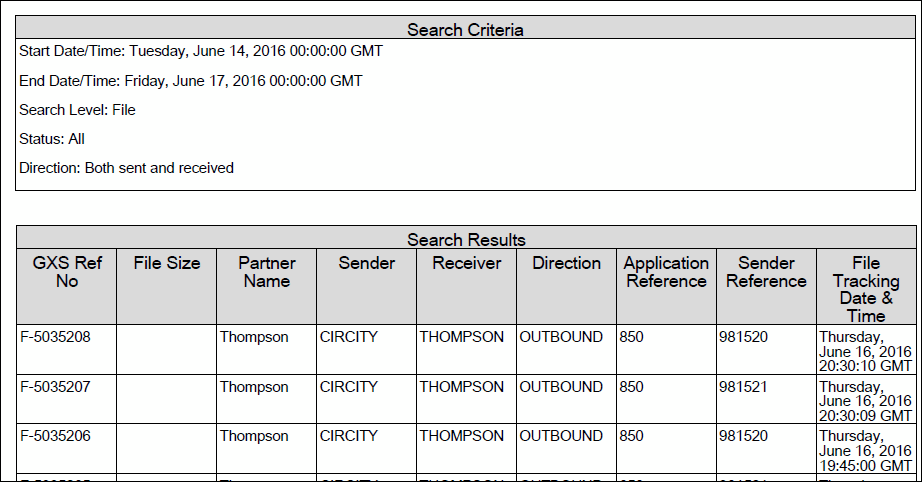922x482 pixels.
Task: Open file reference F-5035207
Action: click(x=55, y=386)
